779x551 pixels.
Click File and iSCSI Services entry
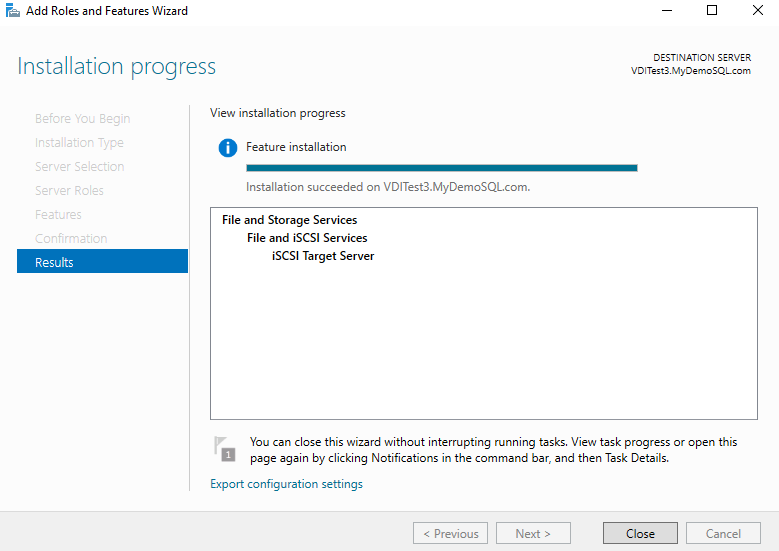click(307, 238)
